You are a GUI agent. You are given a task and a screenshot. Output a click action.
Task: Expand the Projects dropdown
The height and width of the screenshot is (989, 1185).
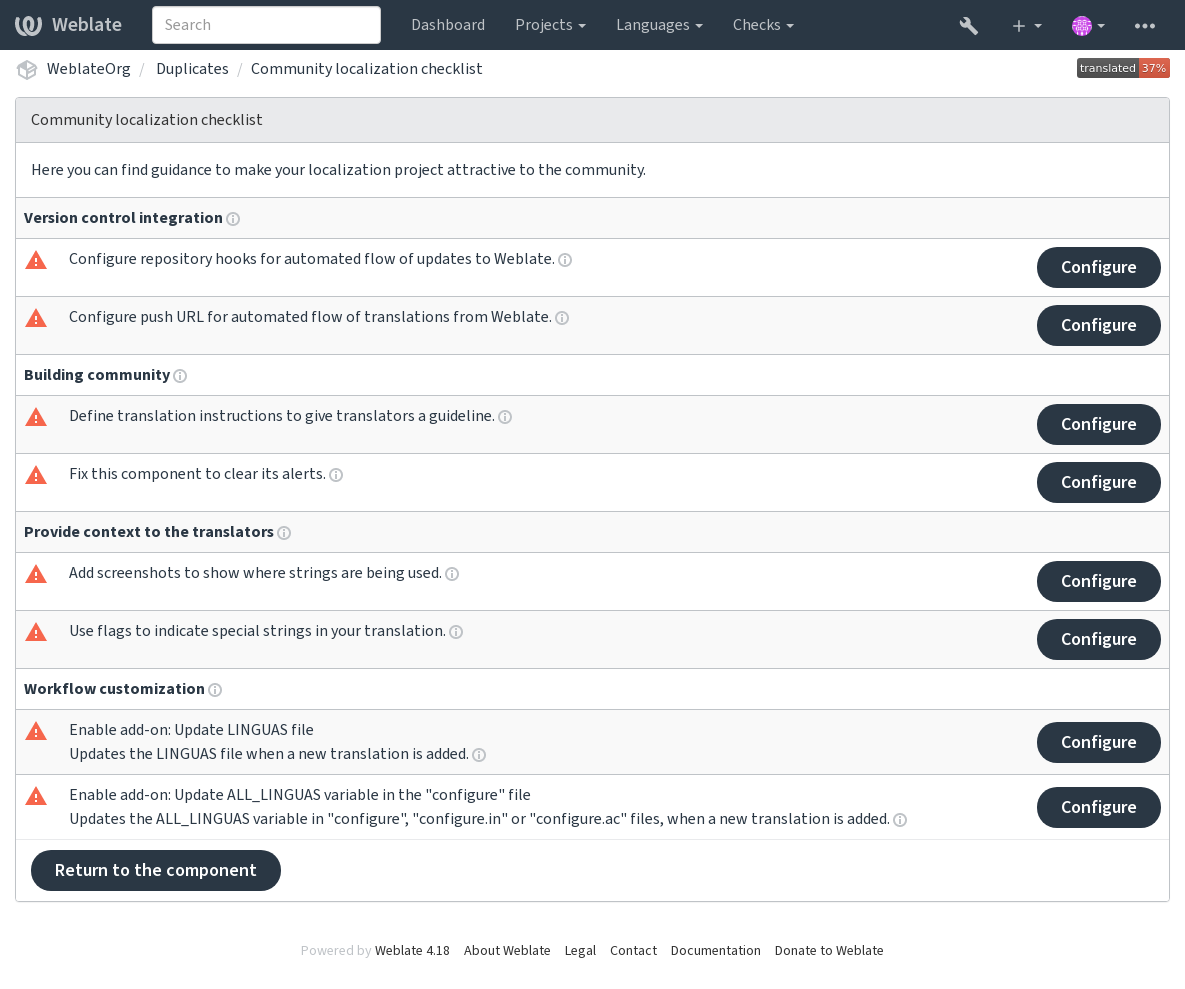550,25
